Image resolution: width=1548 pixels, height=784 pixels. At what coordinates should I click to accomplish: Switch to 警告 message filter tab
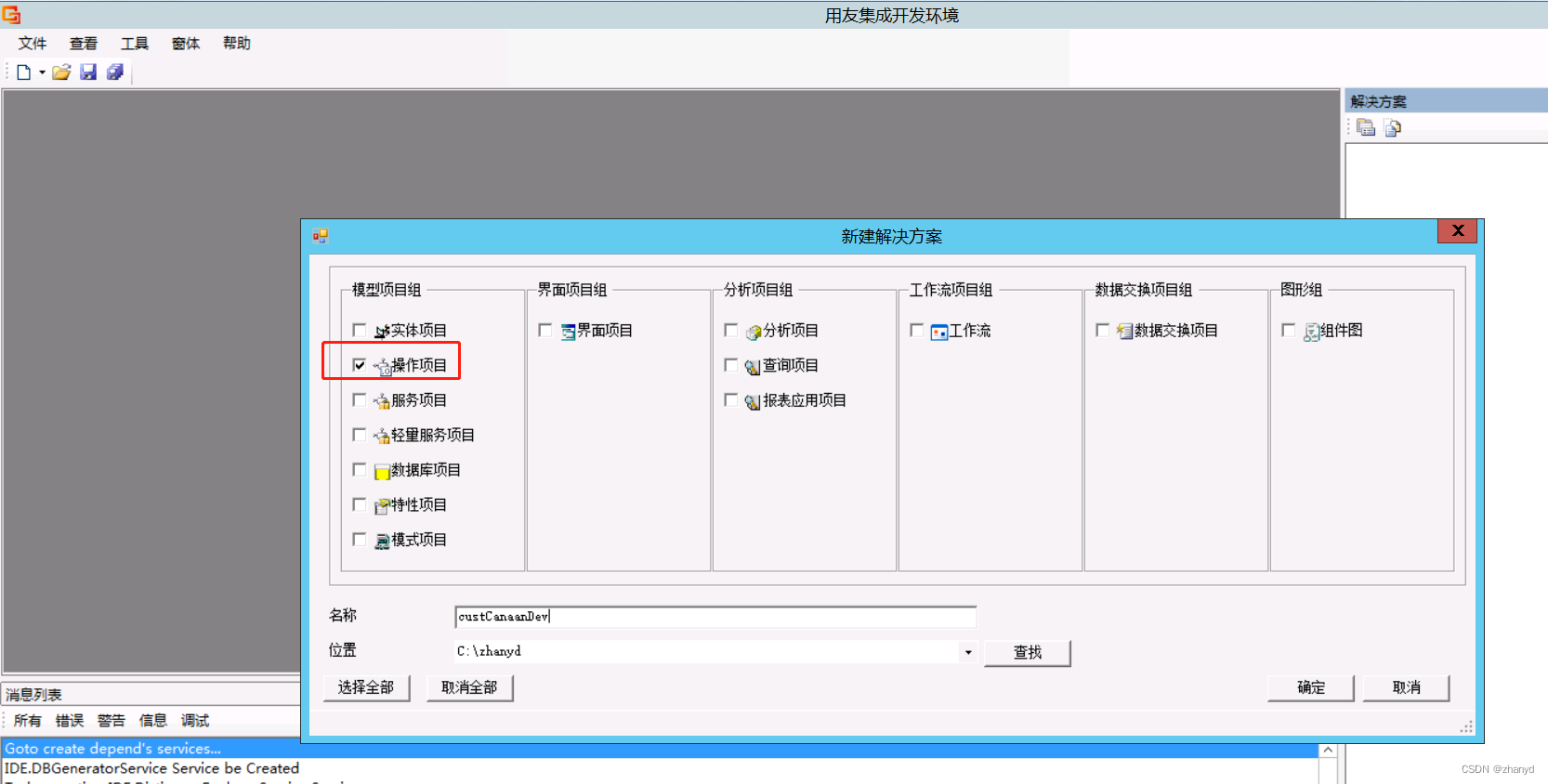pos(112,721)
